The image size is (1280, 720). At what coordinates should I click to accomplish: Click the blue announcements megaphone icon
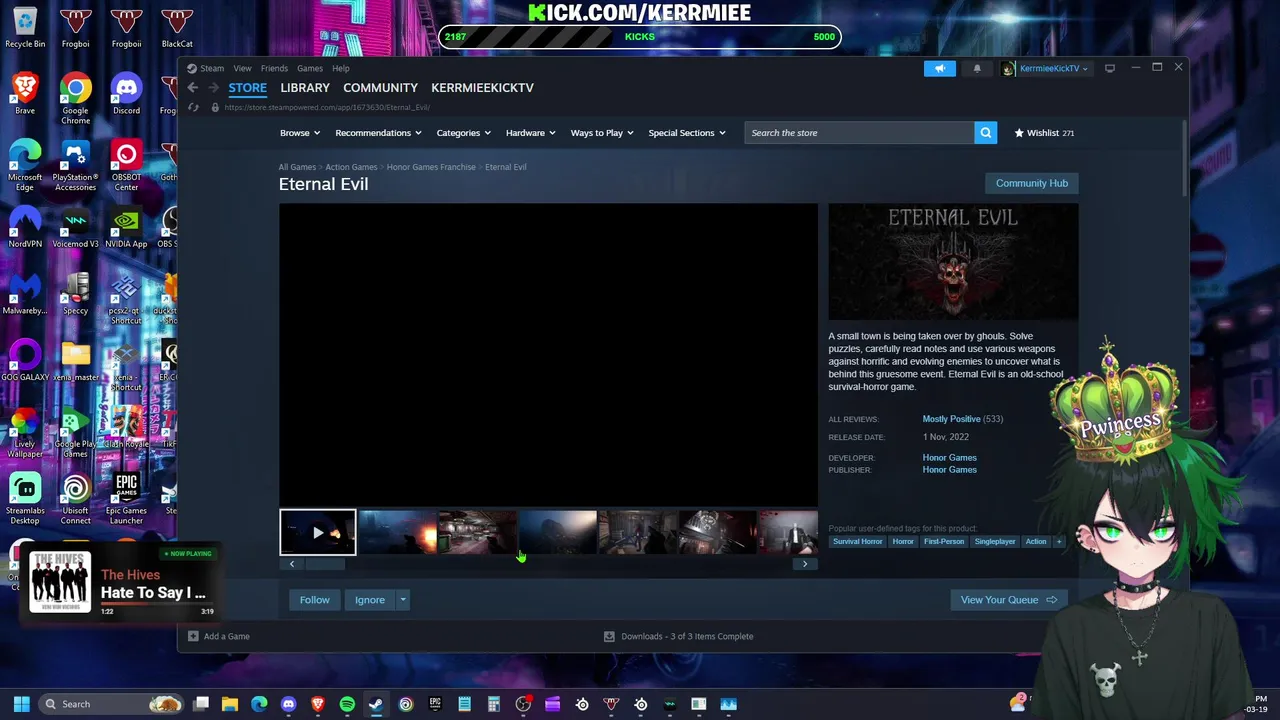pyautogui.click(x=939, y=68)
